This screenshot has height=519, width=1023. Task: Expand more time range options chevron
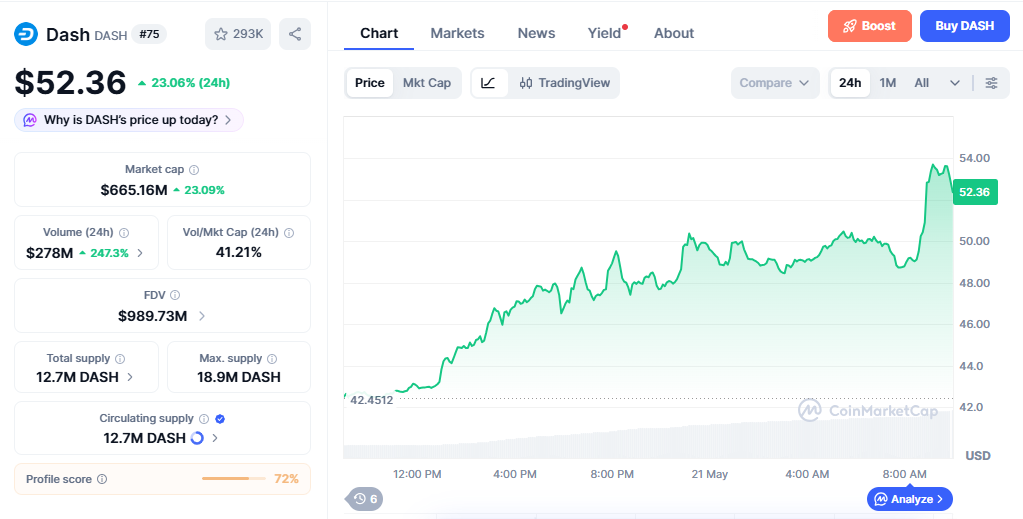[x=954, y=83]
